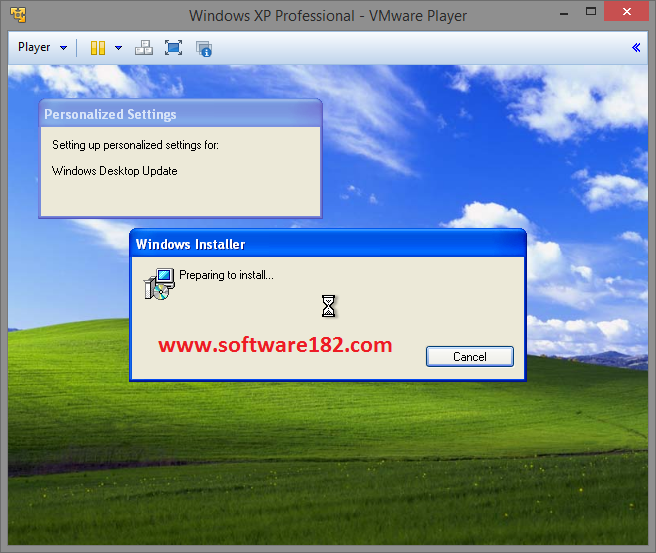The height and width of the screenshot is (553, 656).
Task: Send Ctrl+Alt+Del to the virtual machine
Action: coord(144,48)
